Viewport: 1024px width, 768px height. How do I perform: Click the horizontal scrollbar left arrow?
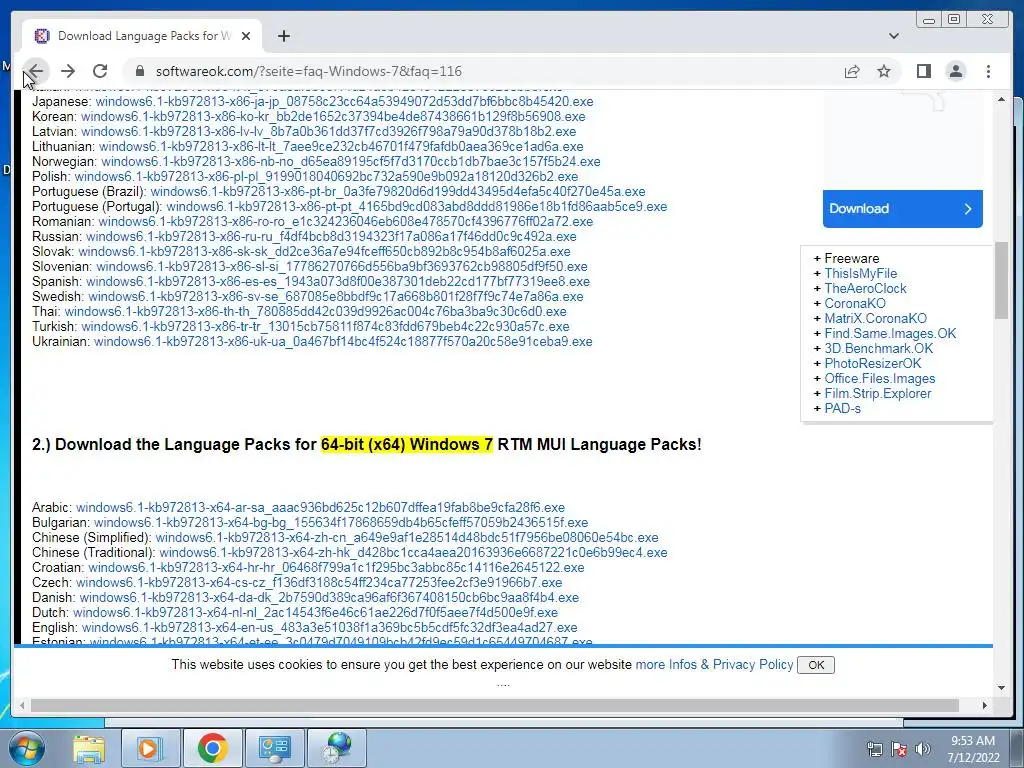point(22,705)
